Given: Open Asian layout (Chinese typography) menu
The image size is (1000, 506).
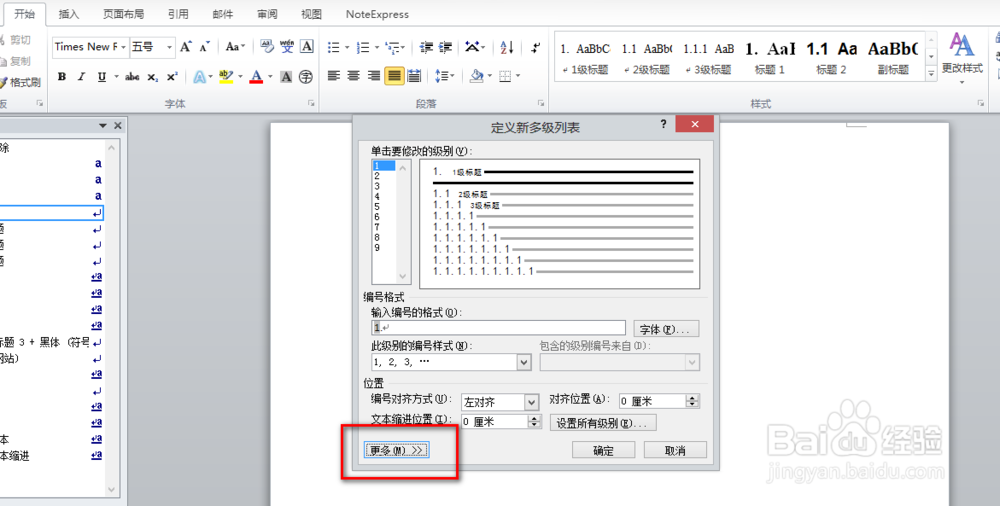Looking at the screenshot, I should tap(475, 47).
